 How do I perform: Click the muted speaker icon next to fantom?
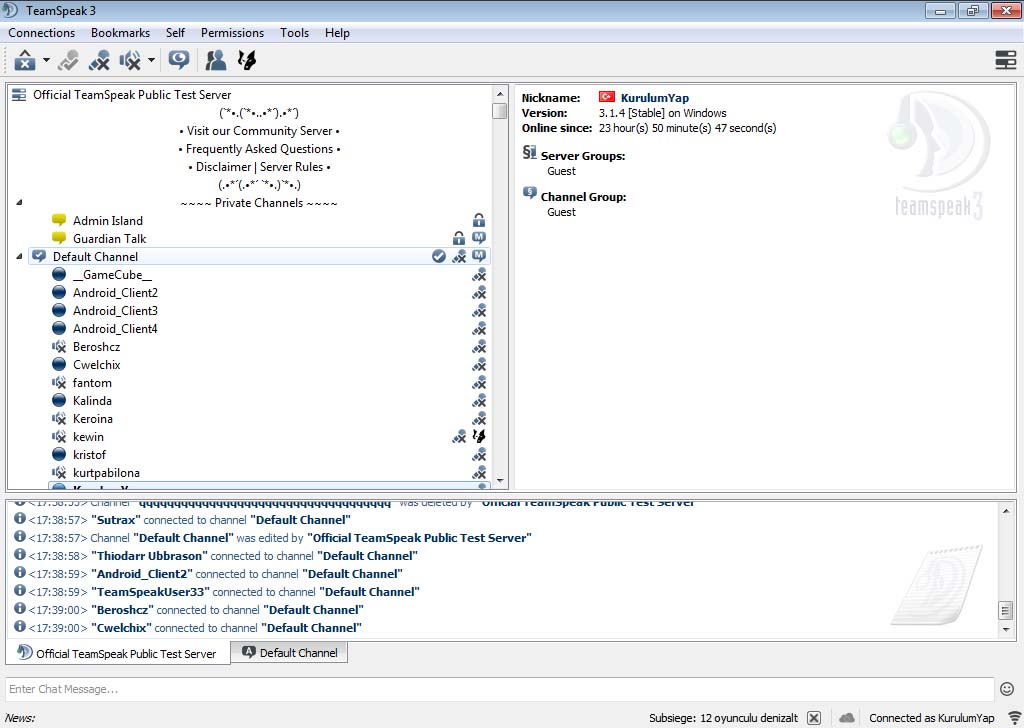point(59,382)
